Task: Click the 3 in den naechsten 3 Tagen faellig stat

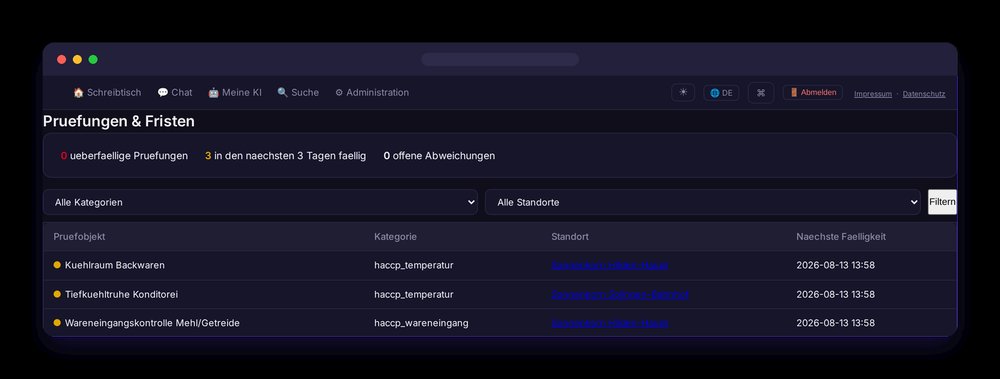Action: coord(286,156)
